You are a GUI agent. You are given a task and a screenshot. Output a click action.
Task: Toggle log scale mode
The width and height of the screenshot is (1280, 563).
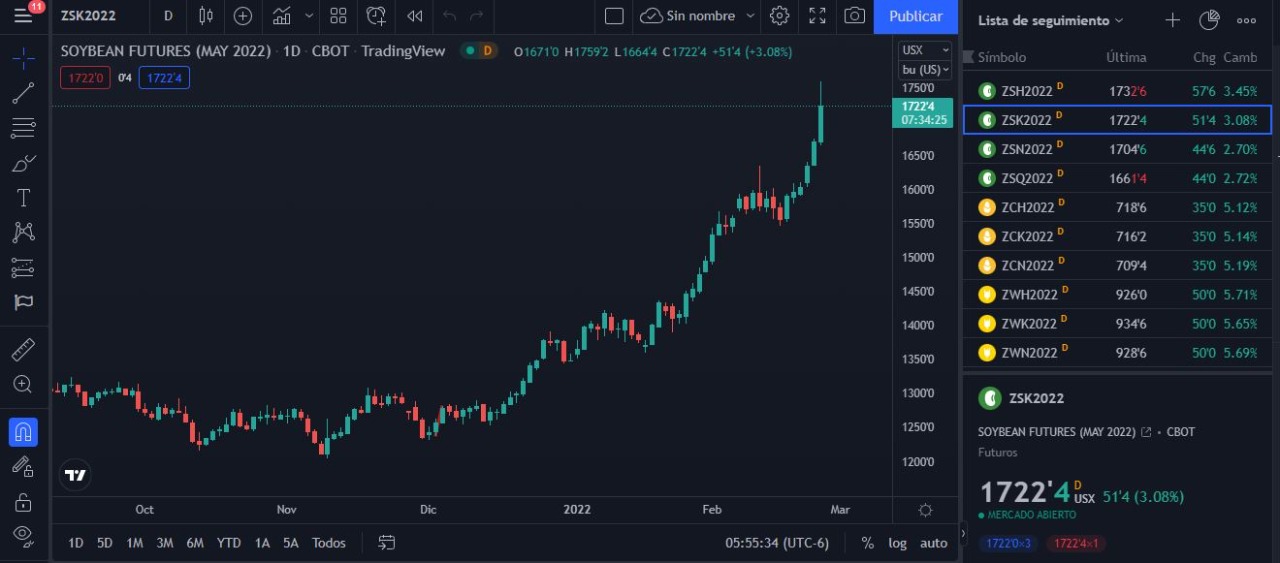click(897, 543)
